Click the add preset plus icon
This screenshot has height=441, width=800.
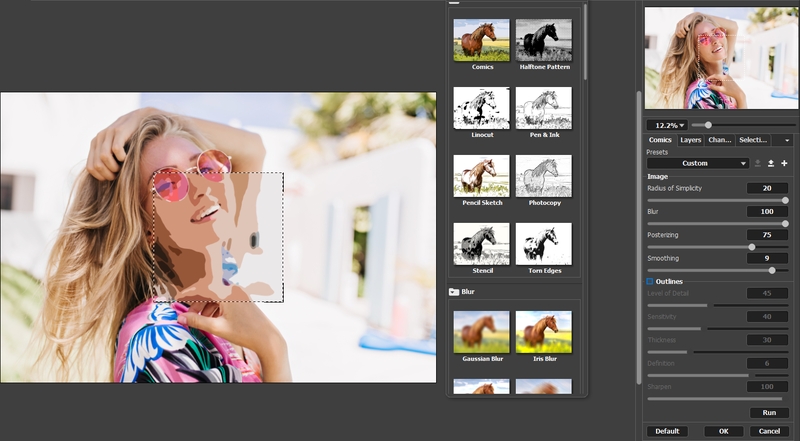tap(784, 163)
